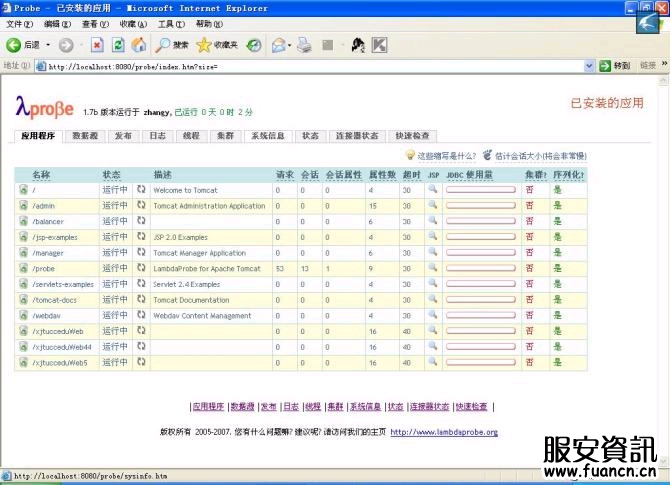Click the Print toolbar icon

click(x=304, y=45)
